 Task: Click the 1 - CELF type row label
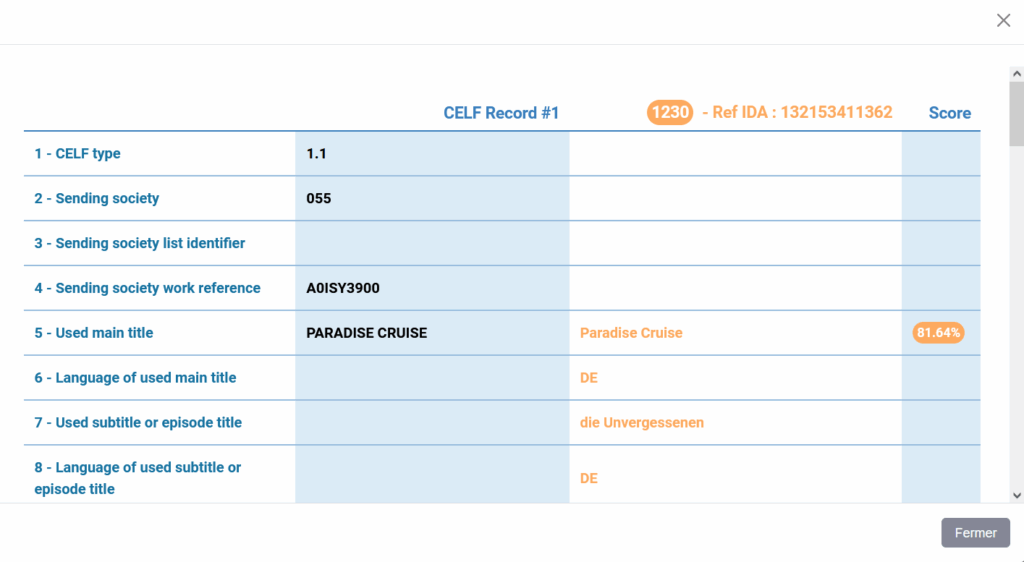tap(77, 154)
